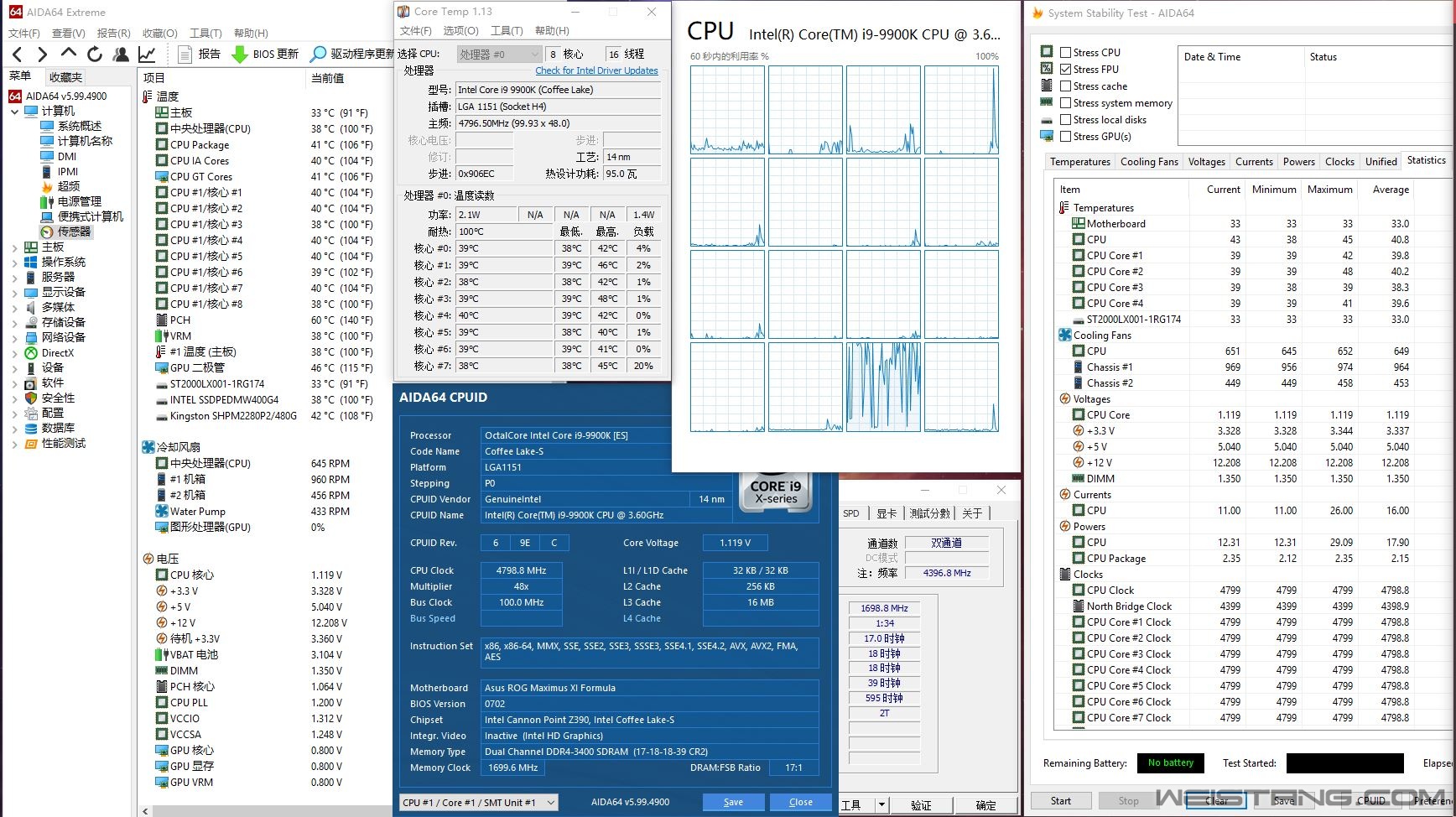Click the 电压 voltage group header
Screen dimensions: 1456x817
(x=161, y=559)
